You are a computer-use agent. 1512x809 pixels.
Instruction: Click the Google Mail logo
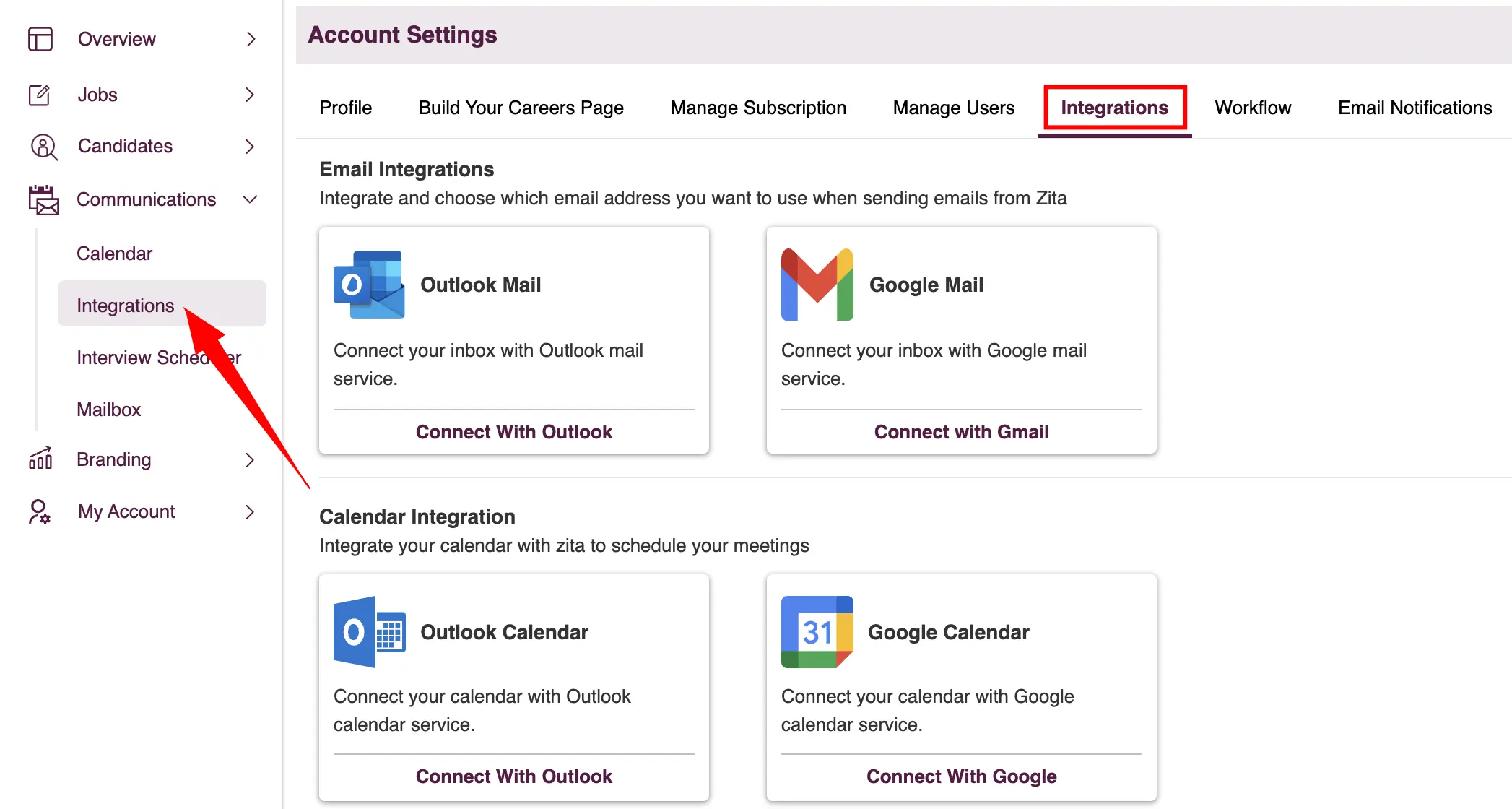(x=817, y=285)
